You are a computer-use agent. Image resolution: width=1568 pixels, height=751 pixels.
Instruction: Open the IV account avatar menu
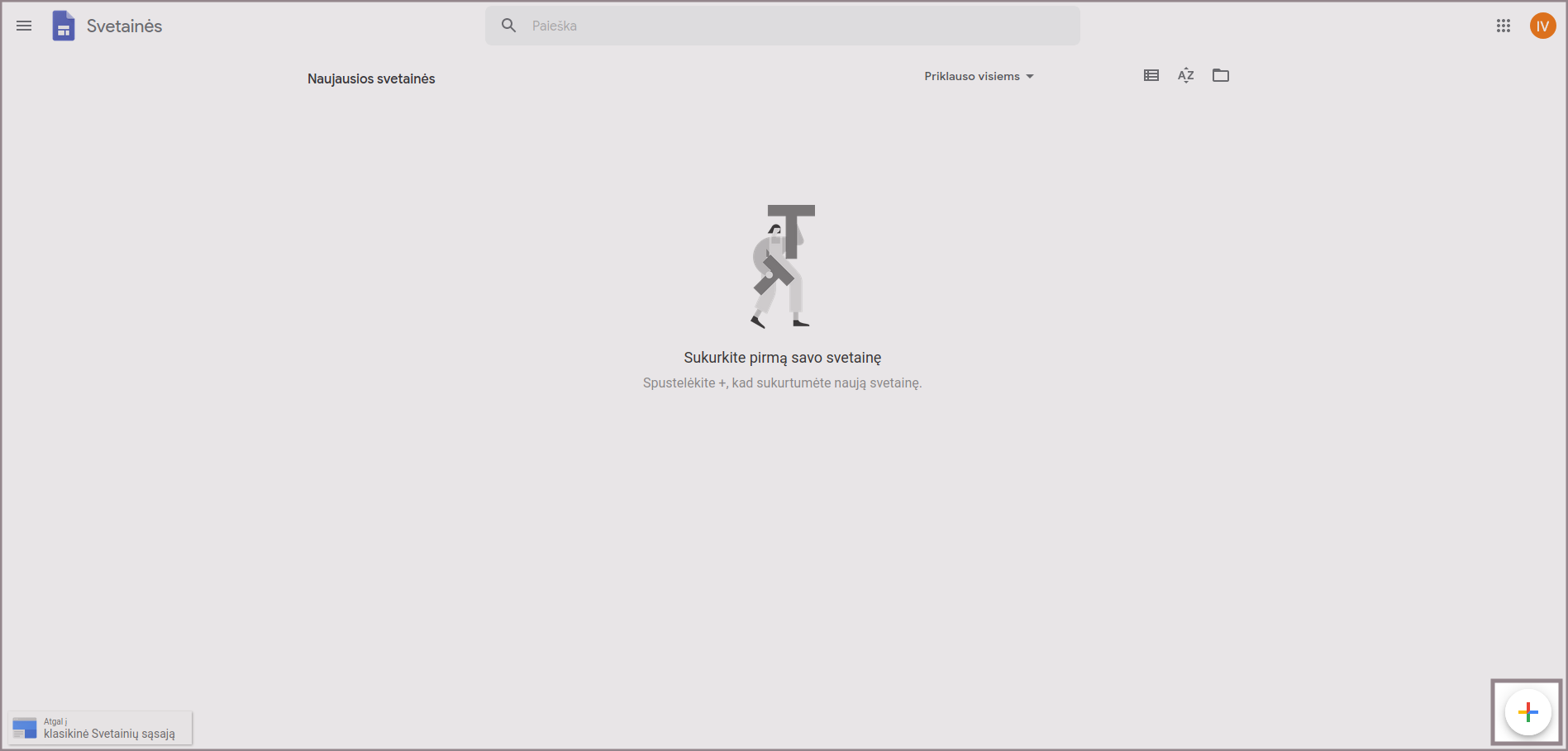pos(1542,26)
